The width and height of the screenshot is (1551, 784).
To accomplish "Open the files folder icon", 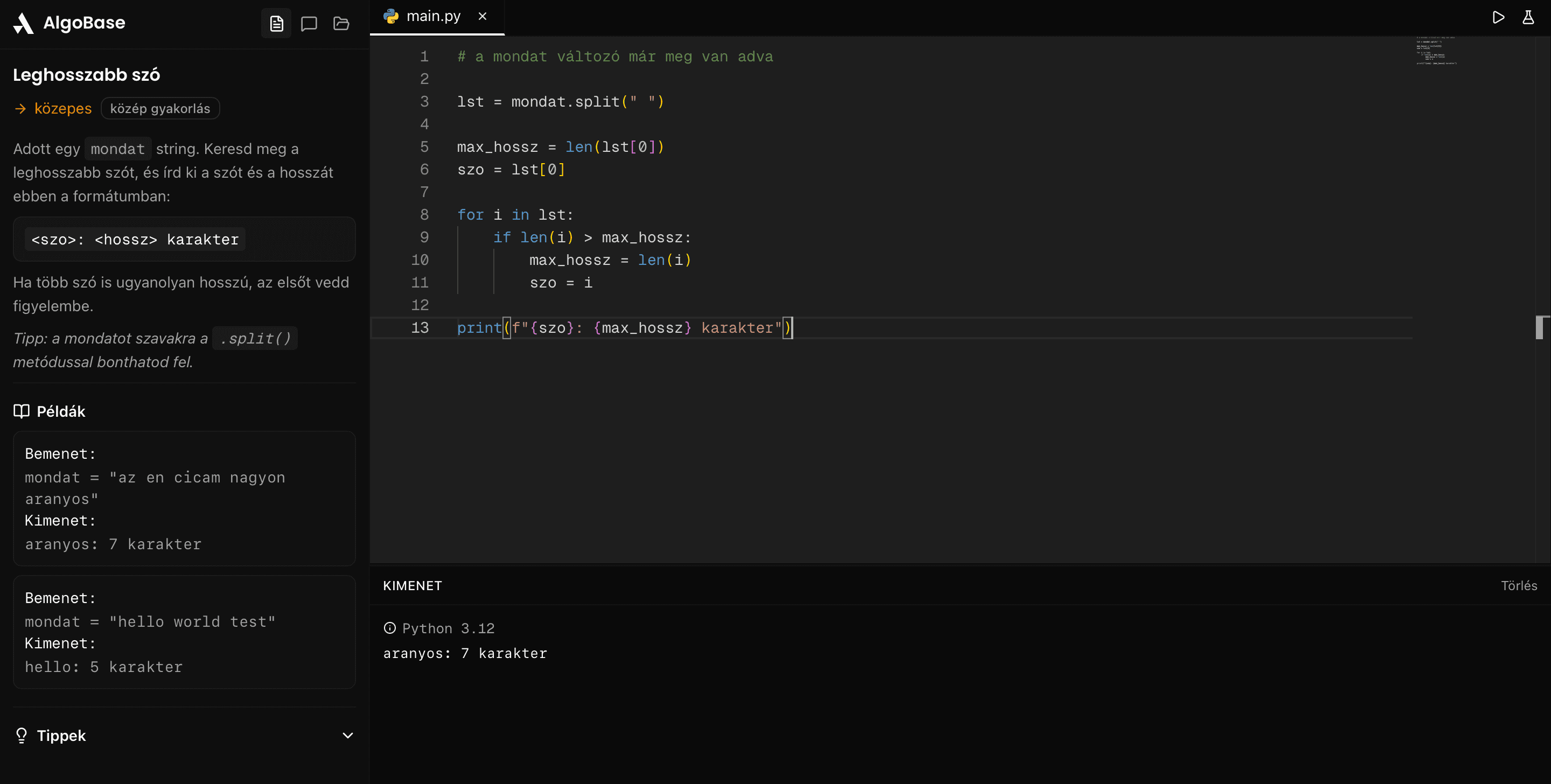I will 341,24.
